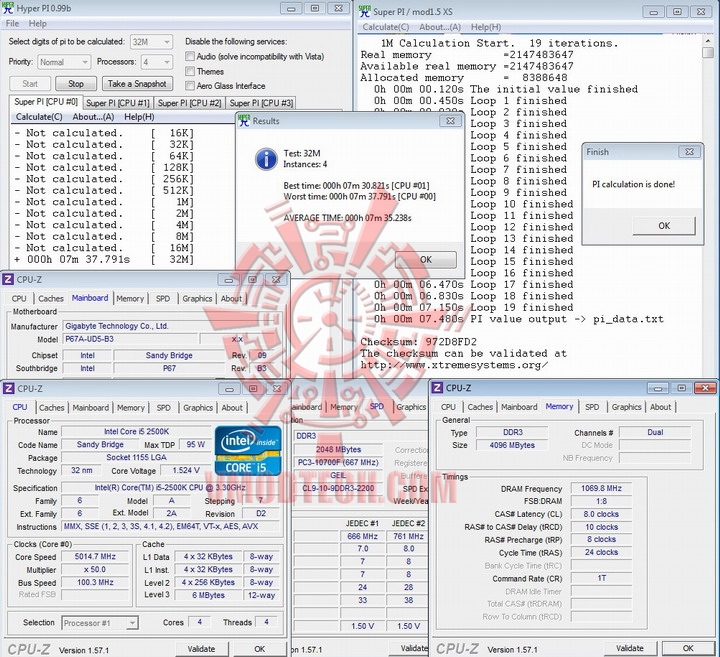Switch to Super PI [CPU #2] tab
This screenshot has width=720, height=657.
click(x=190, y=103)
